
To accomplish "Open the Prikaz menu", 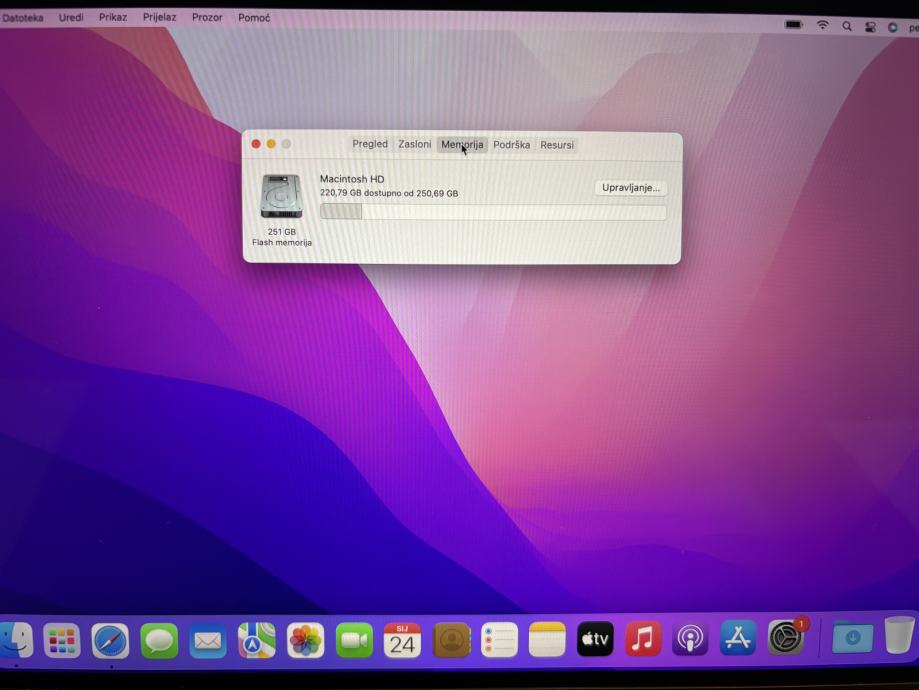I will pos(113,17).
